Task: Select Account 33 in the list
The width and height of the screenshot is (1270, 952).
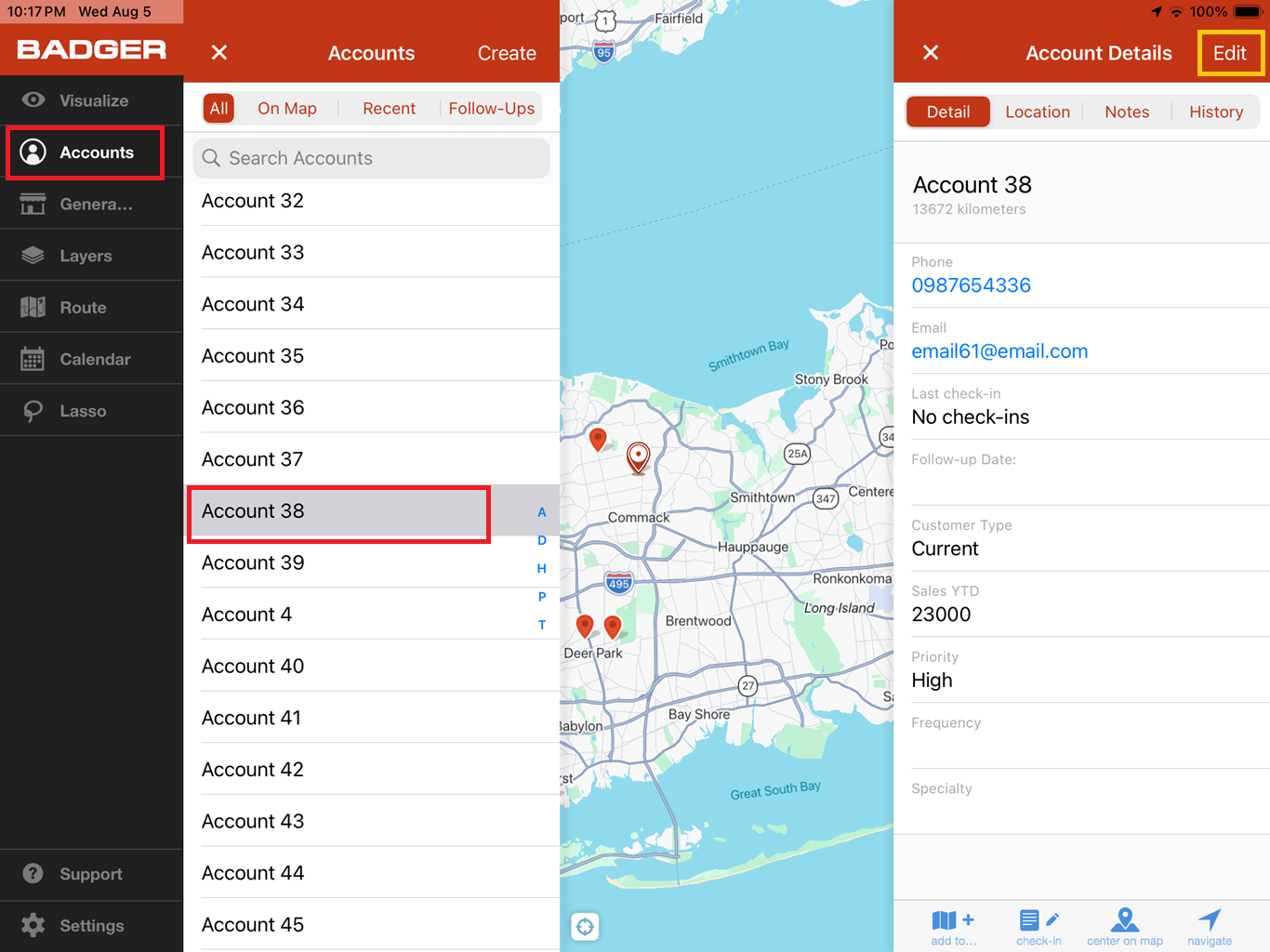Action: pyautogui.click(x=372, y=252)
